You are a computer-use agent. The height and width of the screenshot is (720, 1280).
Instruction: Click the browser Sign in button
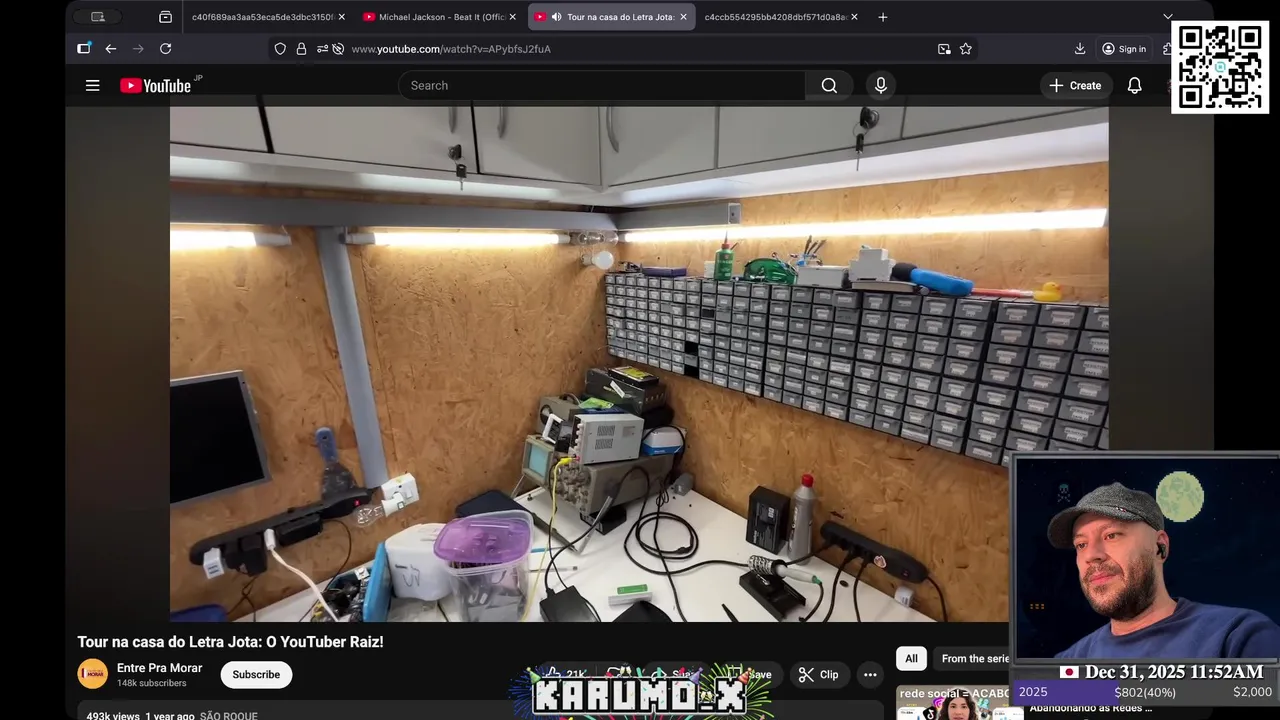pos(1123,49)
